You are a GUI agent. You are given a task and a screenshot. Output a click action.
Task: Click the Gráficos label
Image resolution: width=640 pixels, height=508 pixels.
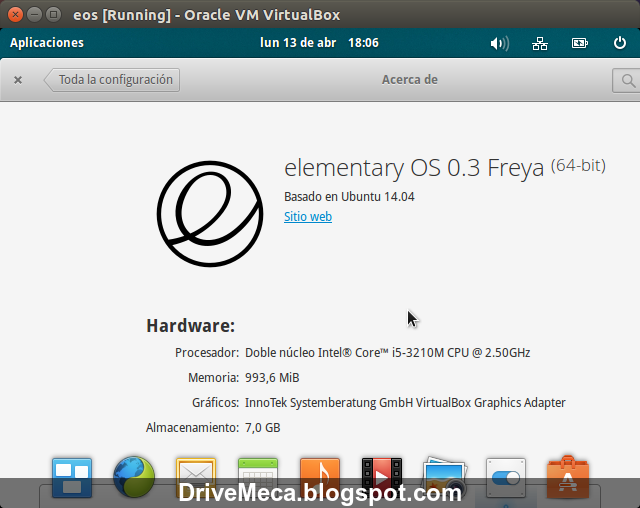pyautogui.click(x=216, y=403)
